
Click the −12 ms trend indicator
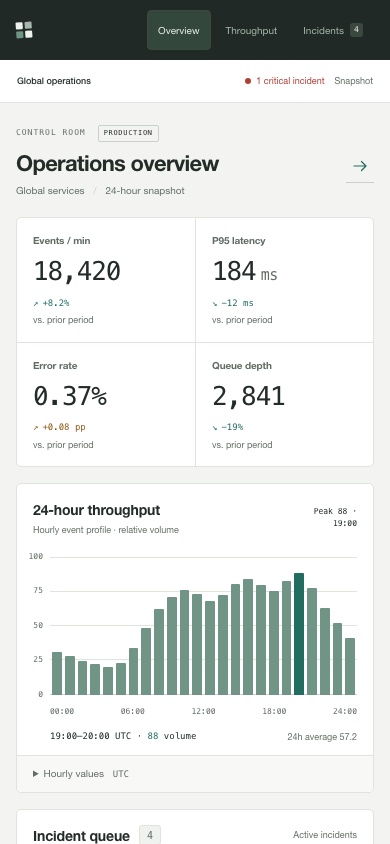pyautogui.click(x=233, y=303)
